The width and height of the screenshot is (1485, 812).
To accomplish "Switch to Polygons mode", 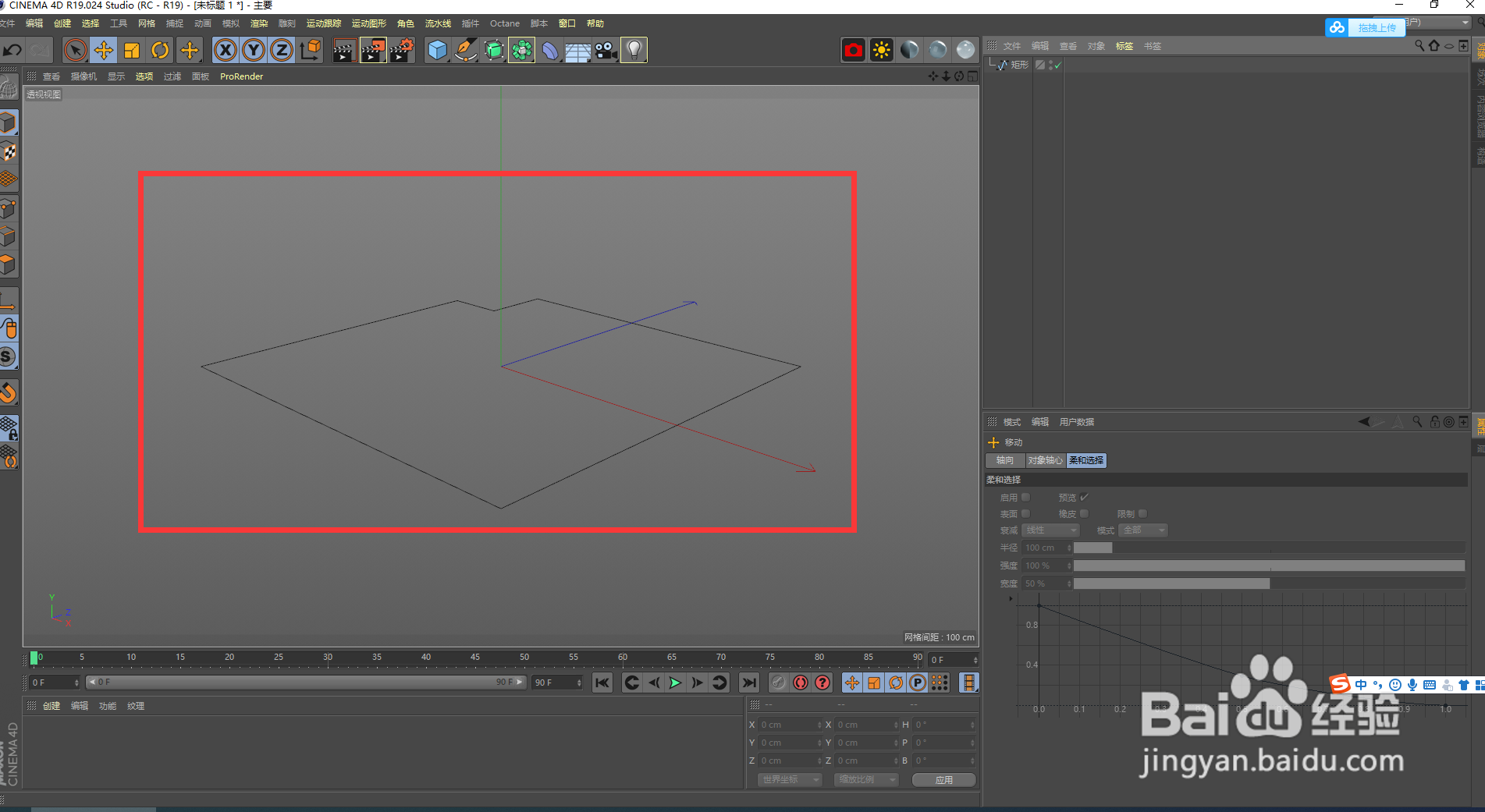I will coord(9,264).
